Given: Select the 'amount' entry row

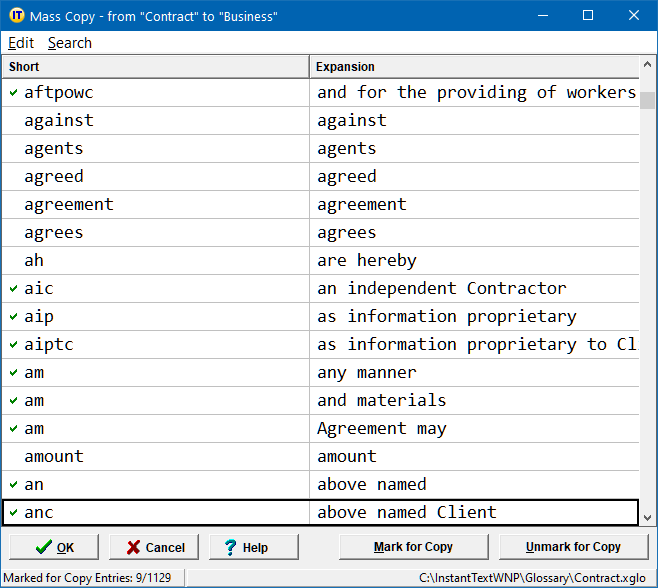Looking at the screenshot, I should pos(54,456).
